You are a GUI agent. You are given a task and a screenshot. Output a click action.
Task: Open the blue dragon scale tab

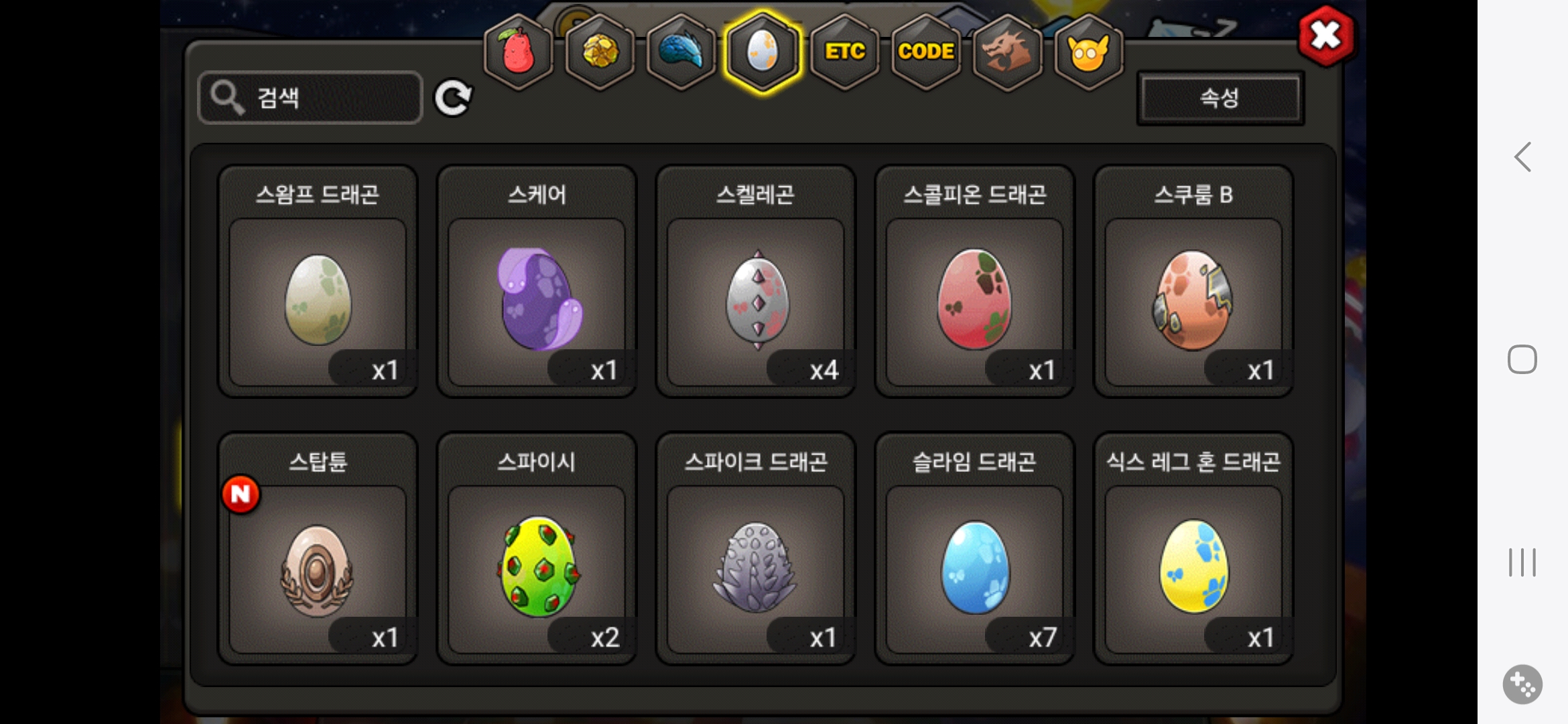681,52
